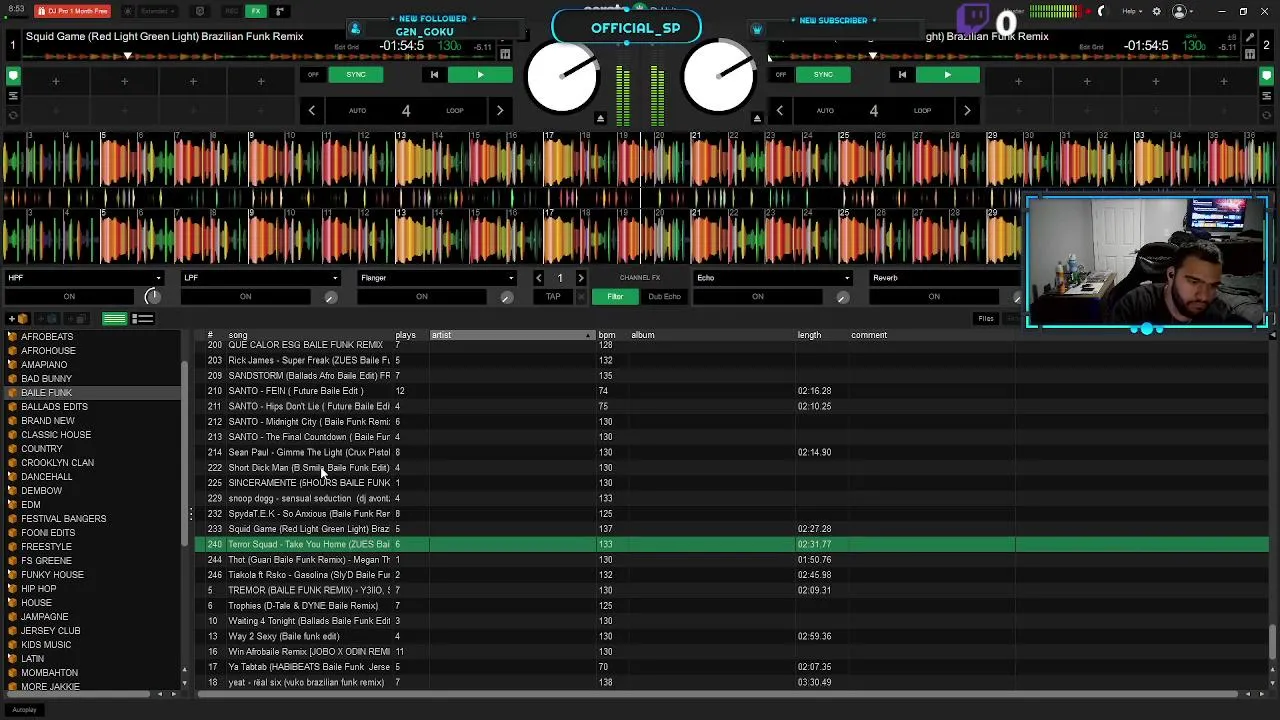Enable SYNC on deck 2

823,75
